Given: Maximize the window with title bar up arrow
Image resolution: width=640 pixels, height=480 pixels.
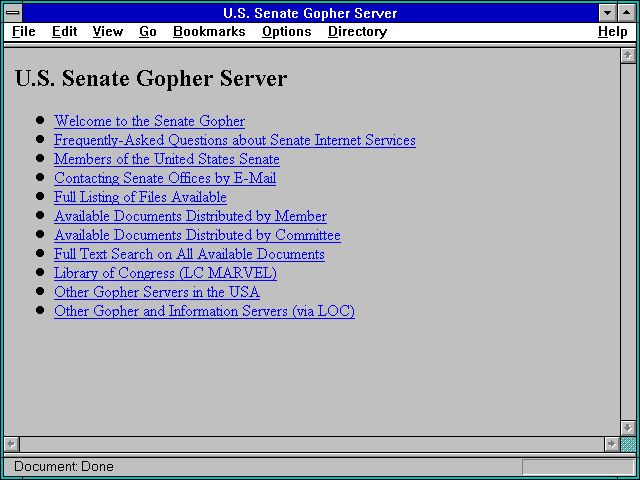Looking at the screenshot, I should [627, 13].
